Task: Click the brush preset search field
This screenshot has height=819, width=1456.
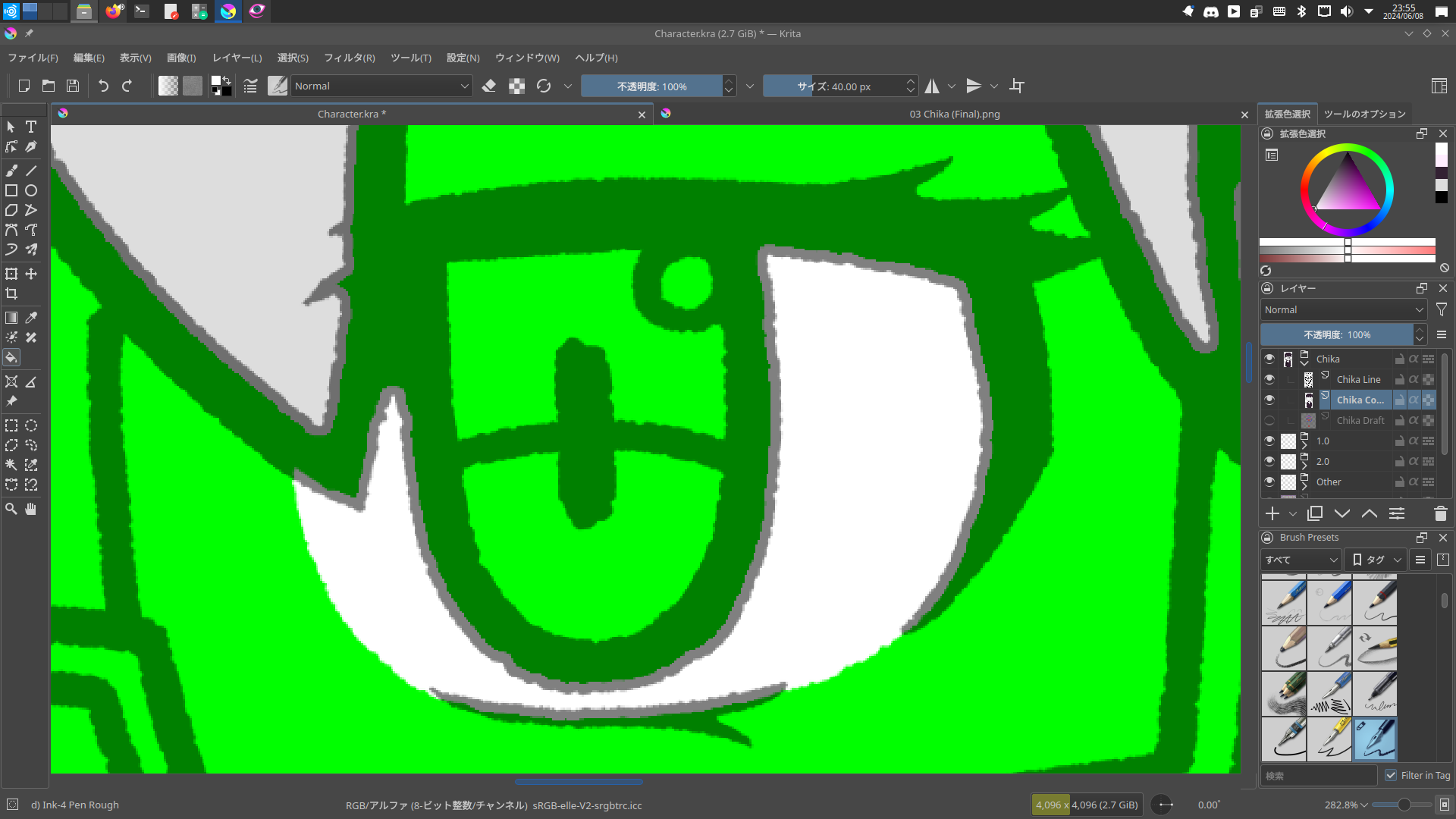Action: point(1319,775)
